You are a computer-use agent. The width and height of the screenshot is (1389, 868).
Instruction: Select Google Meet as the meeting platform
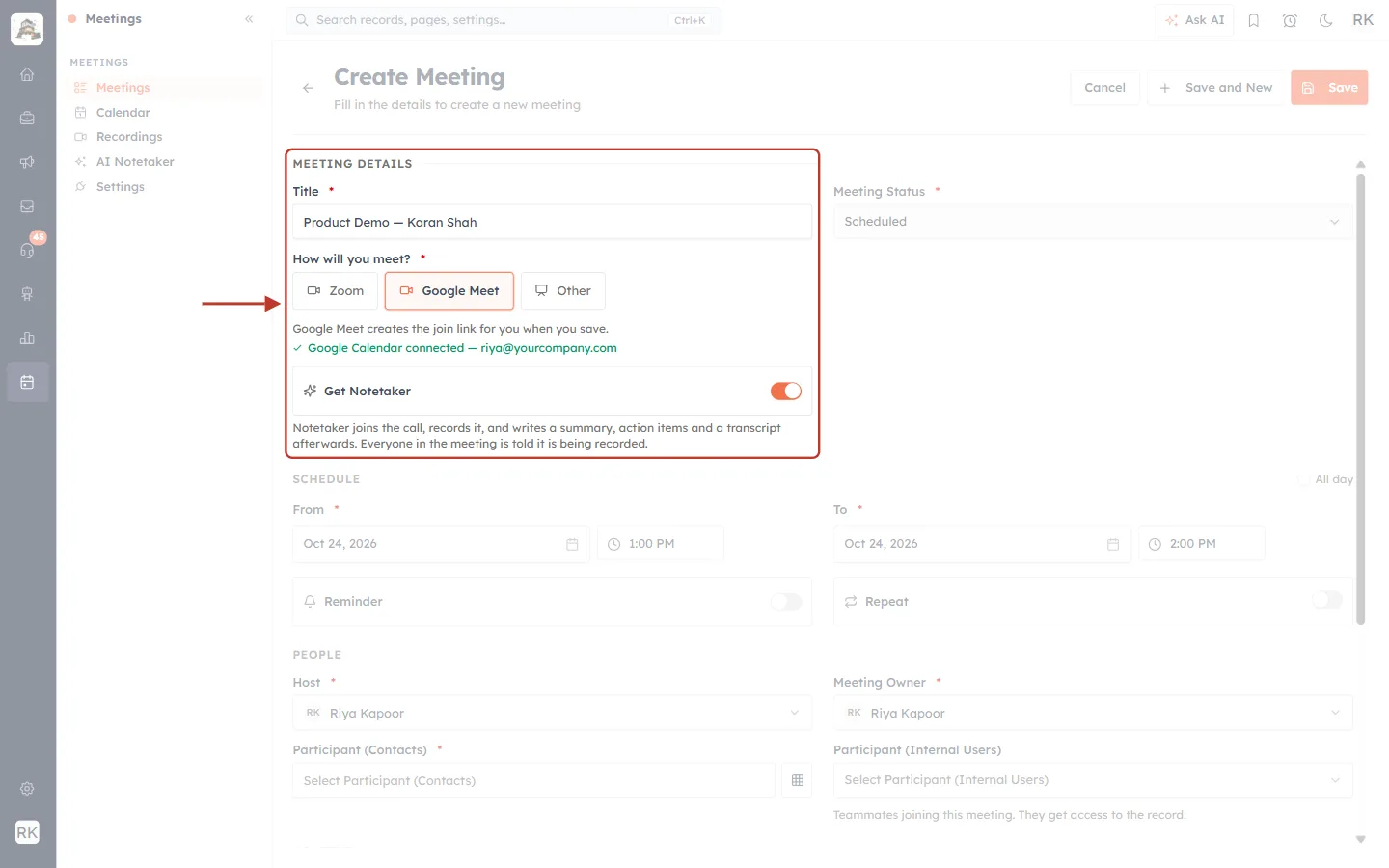tap(449, 291)
